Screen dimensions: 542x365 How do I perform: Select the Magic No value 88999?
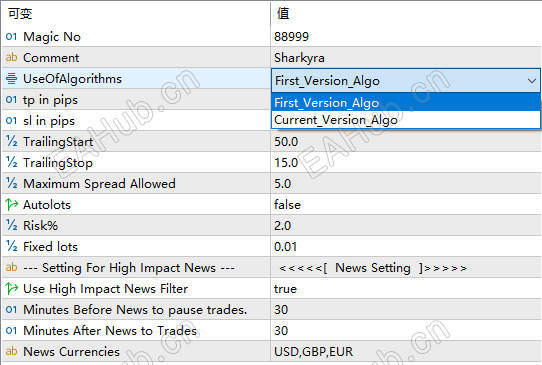click(x=291, y=37)
